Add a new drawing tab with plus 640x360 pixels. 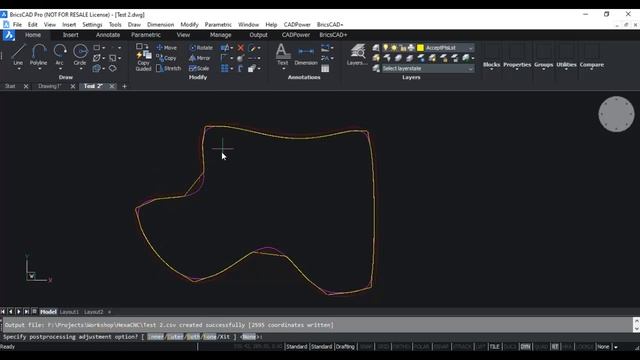tap(124, 86)
